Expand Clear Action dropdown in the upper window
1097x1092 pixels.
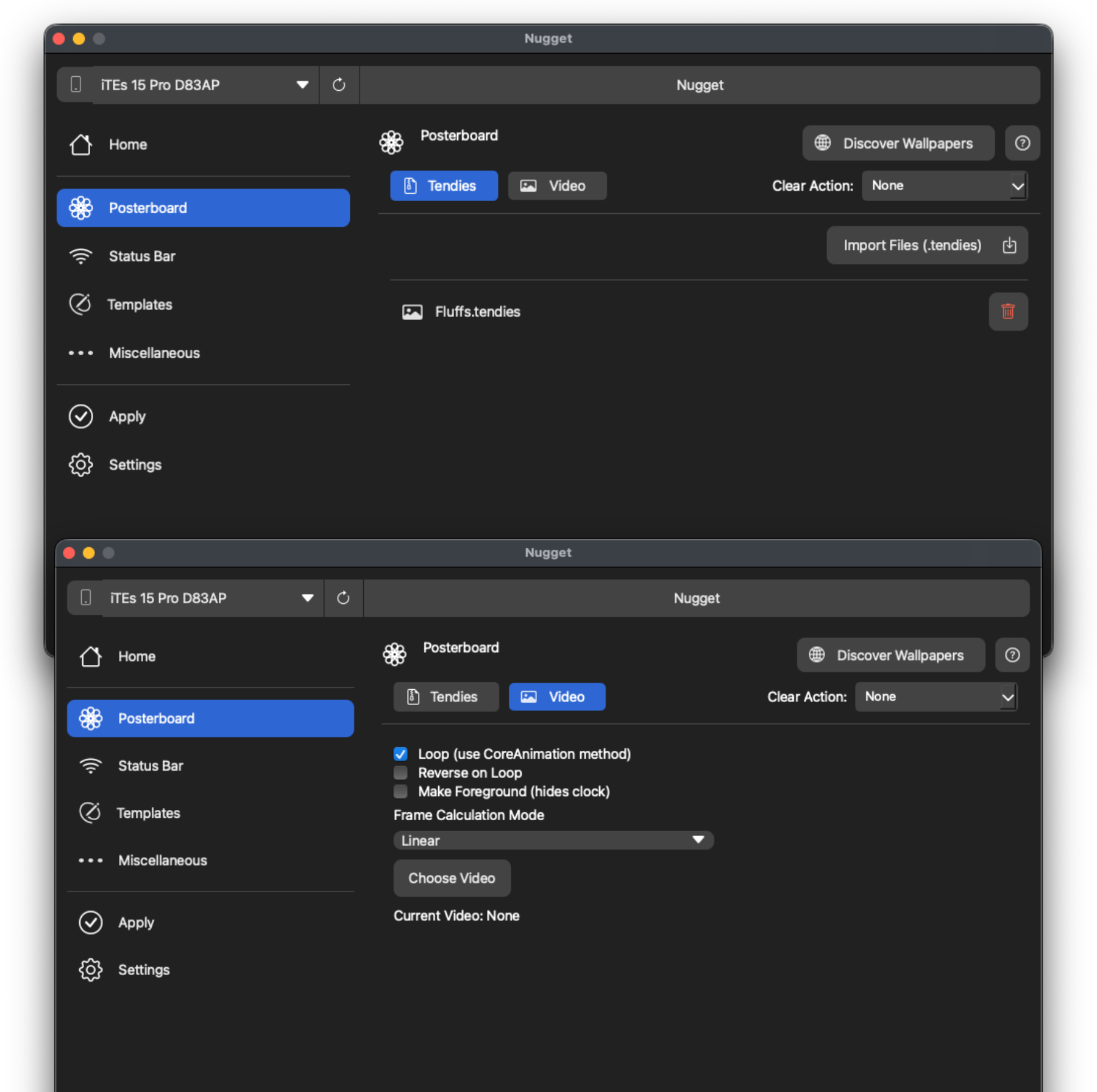[x=944, y=186]
